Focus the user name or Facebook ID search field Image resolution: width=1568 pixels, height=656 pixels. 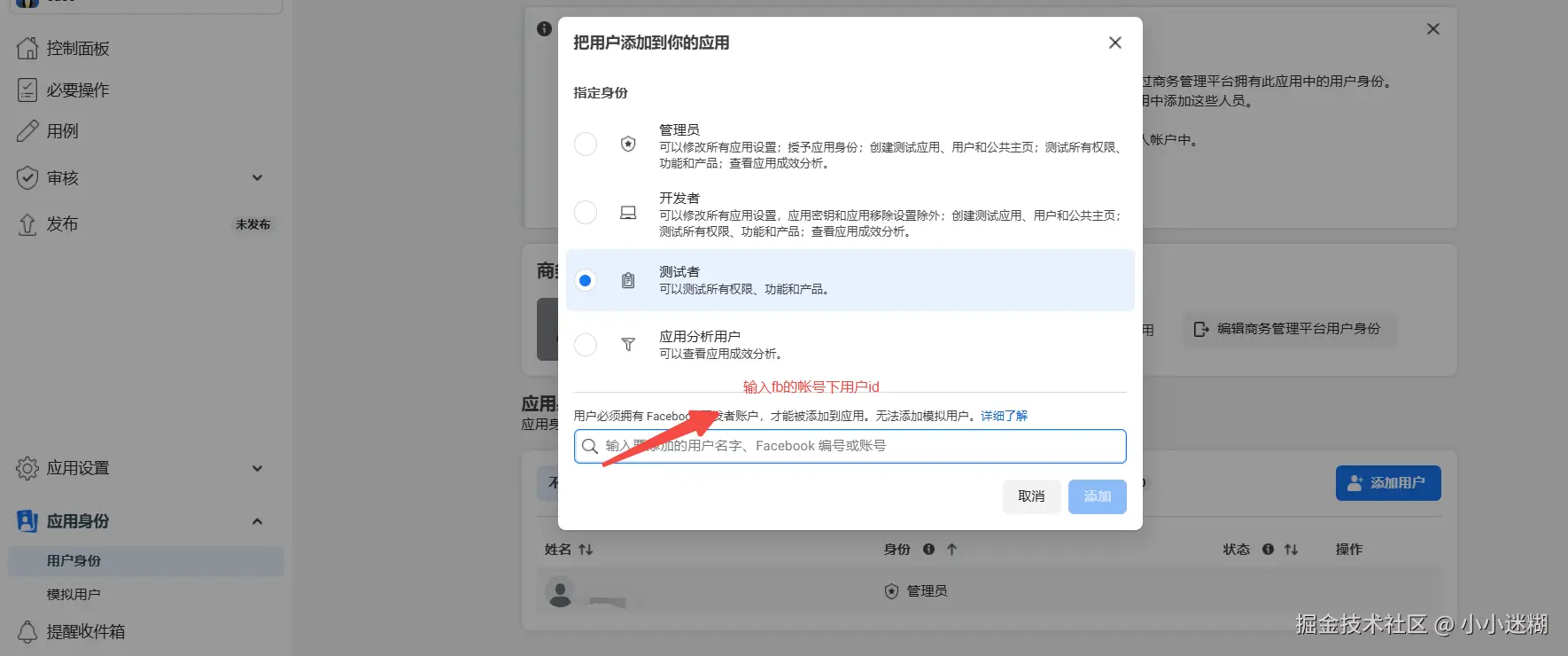tap(850, 446)
